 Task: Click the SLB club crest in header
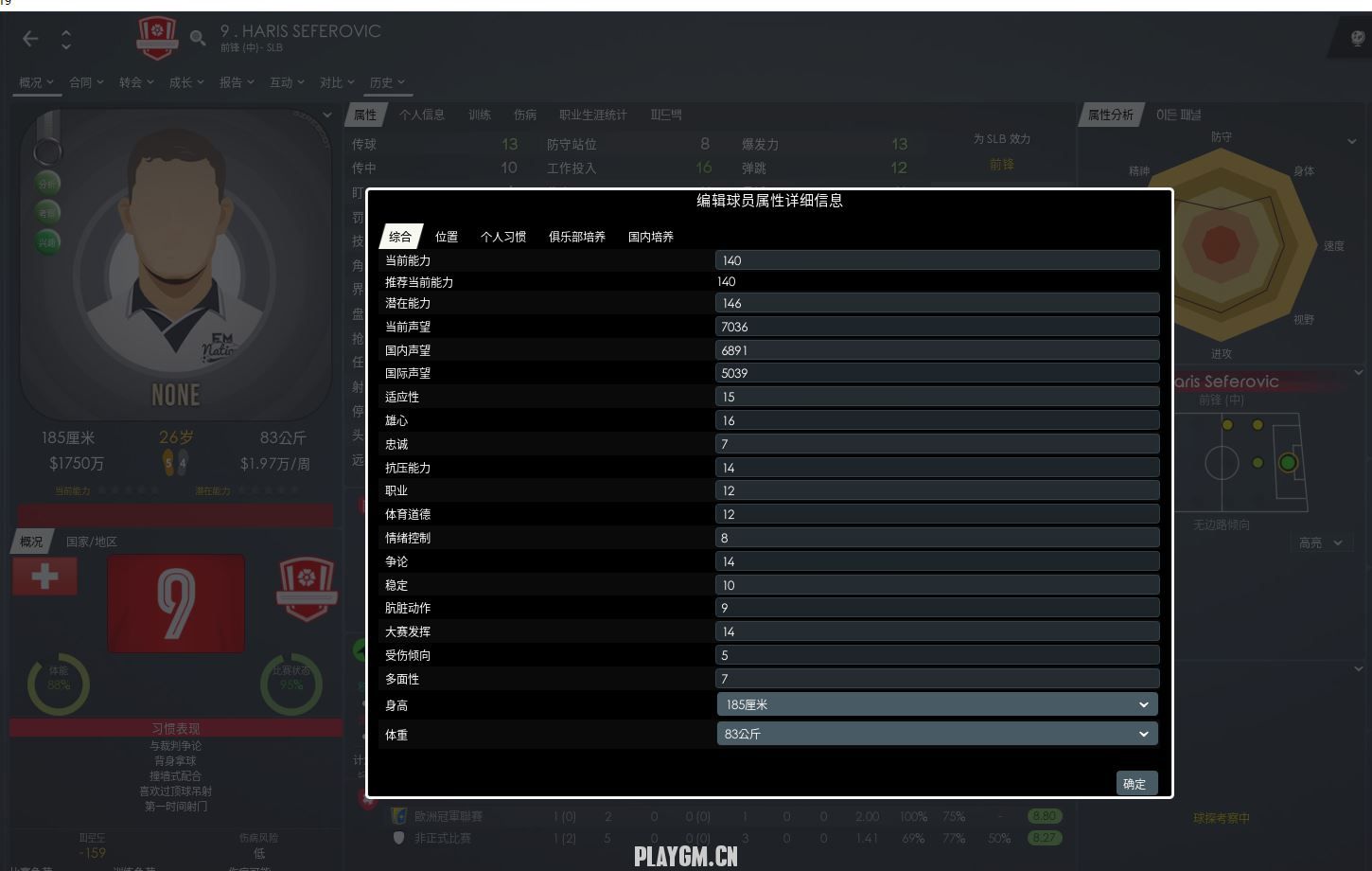(x=157, y=38)
